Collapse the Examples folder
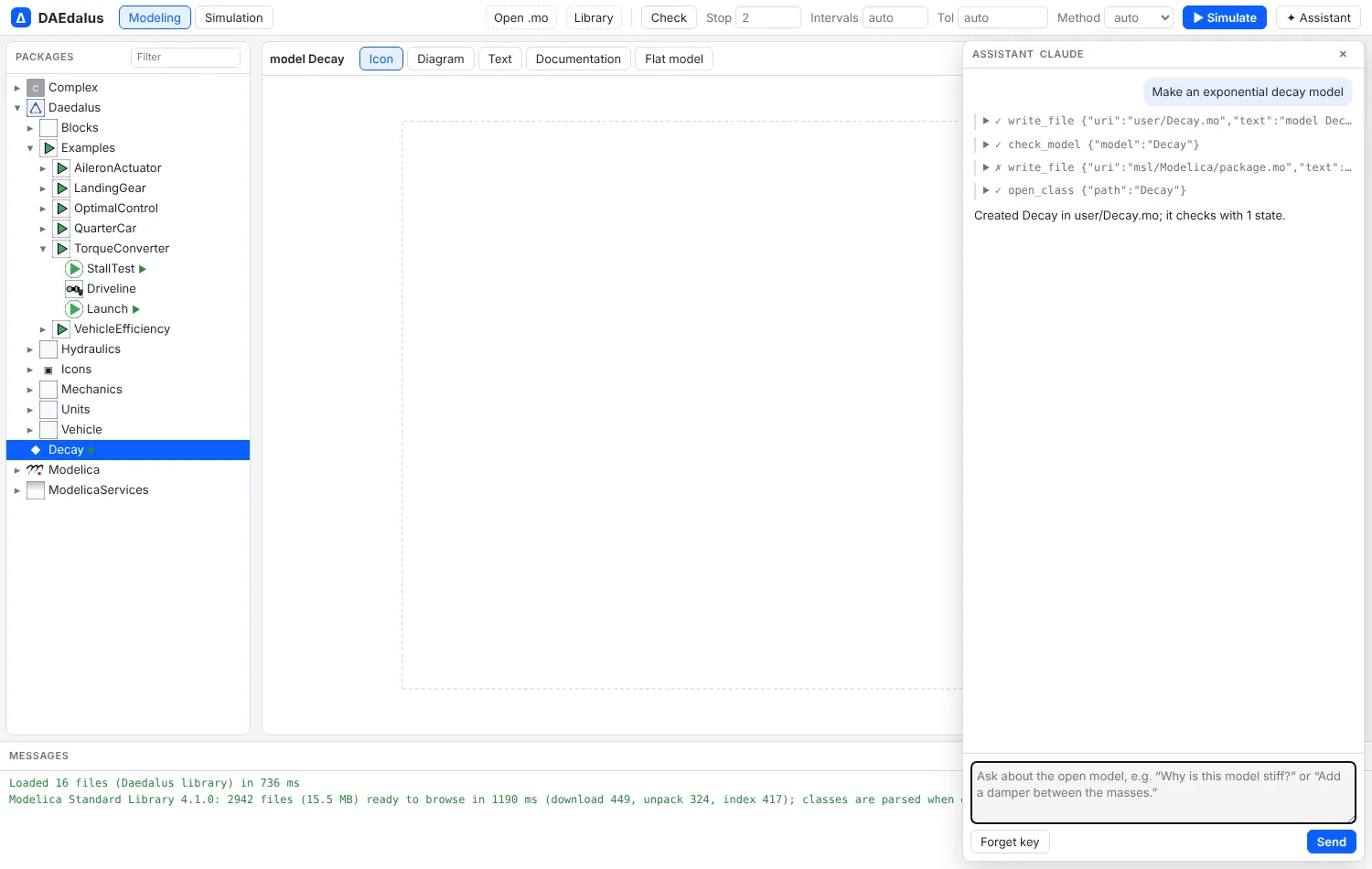1372x869 pixels. [x=30, y=148]
